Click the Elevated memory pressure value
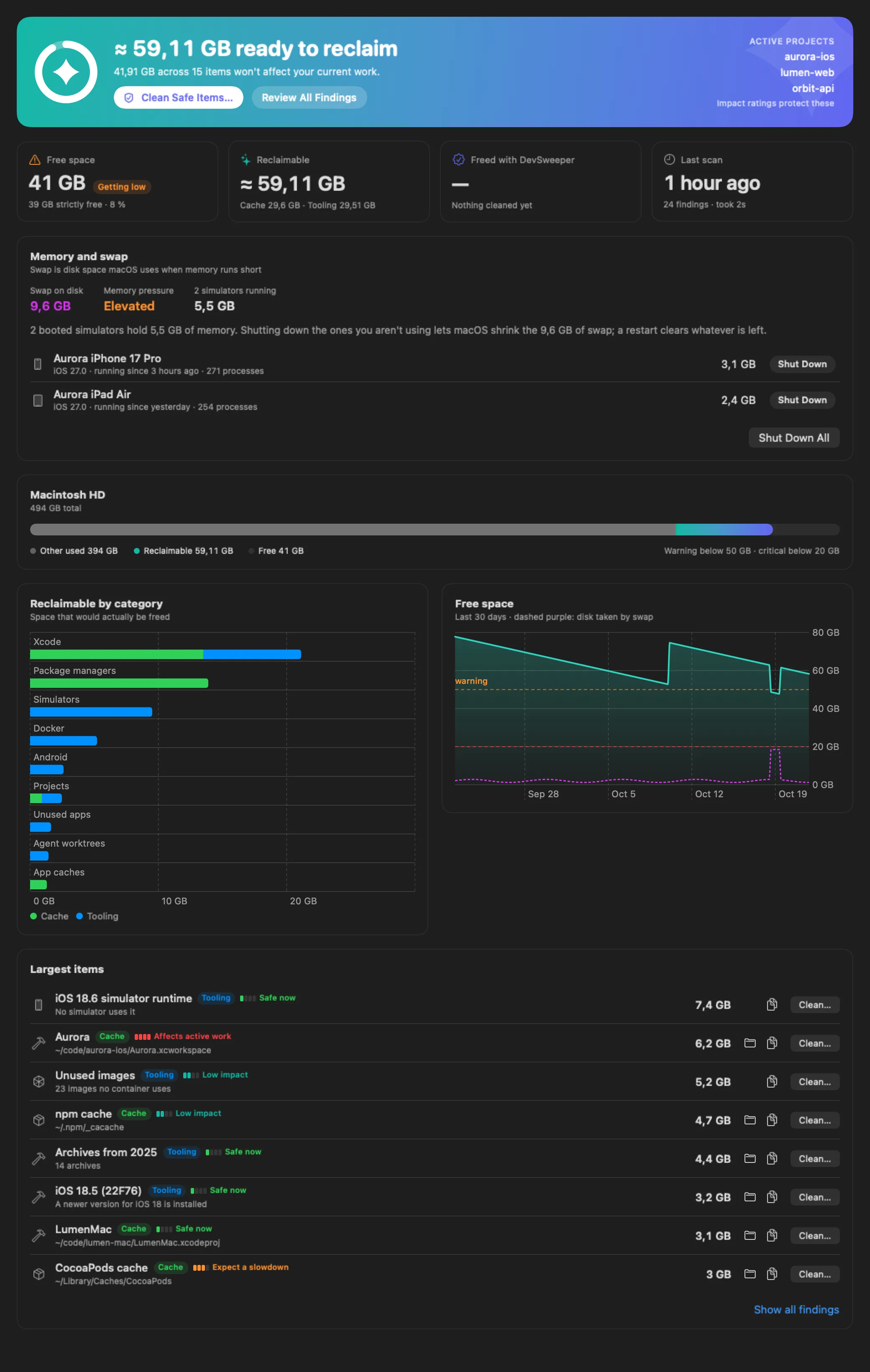This screenshot has height=1372, width=870. tap(129, 306)
